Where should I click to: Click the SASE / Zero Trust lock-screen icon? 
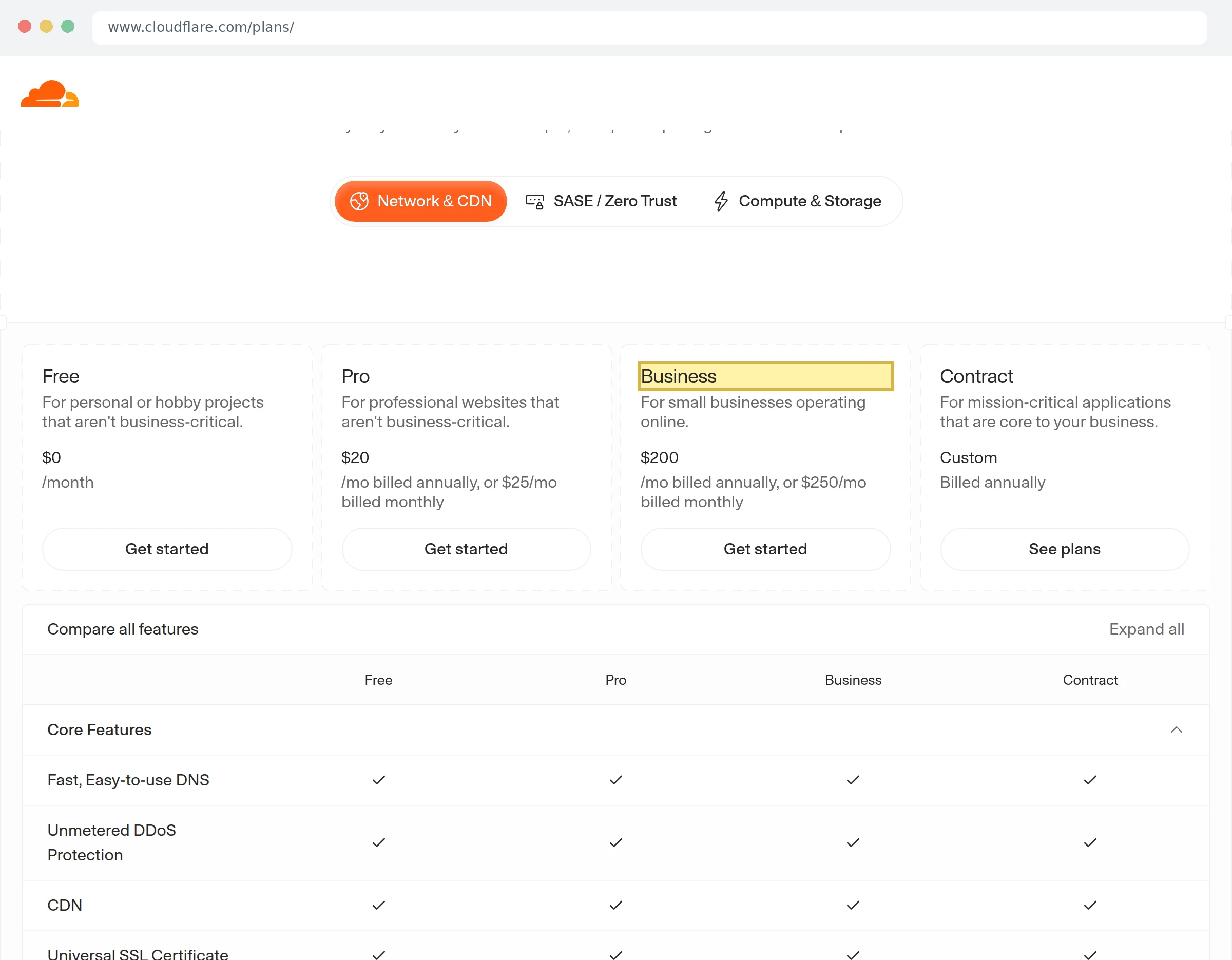pos(535,201)
